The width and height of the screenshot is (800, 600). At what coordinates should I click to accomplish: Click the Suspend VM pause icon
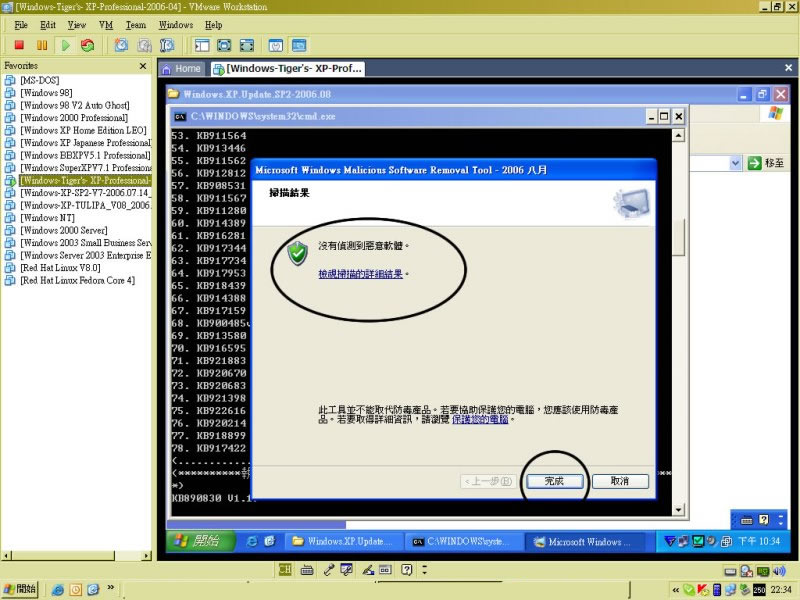pyautogui.click(x=42, y=45)
